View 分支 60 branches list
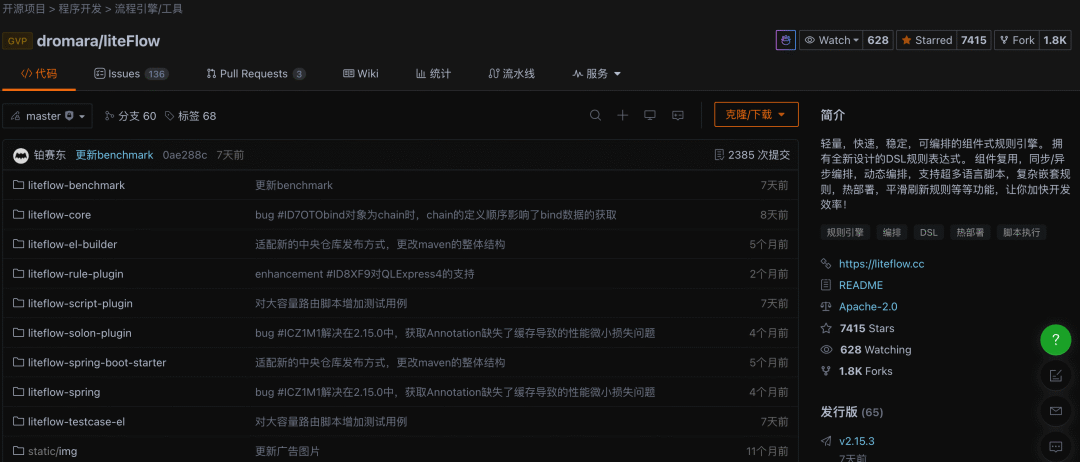Viewport: 1080px width, 462px height. click(x=130, y=116)
